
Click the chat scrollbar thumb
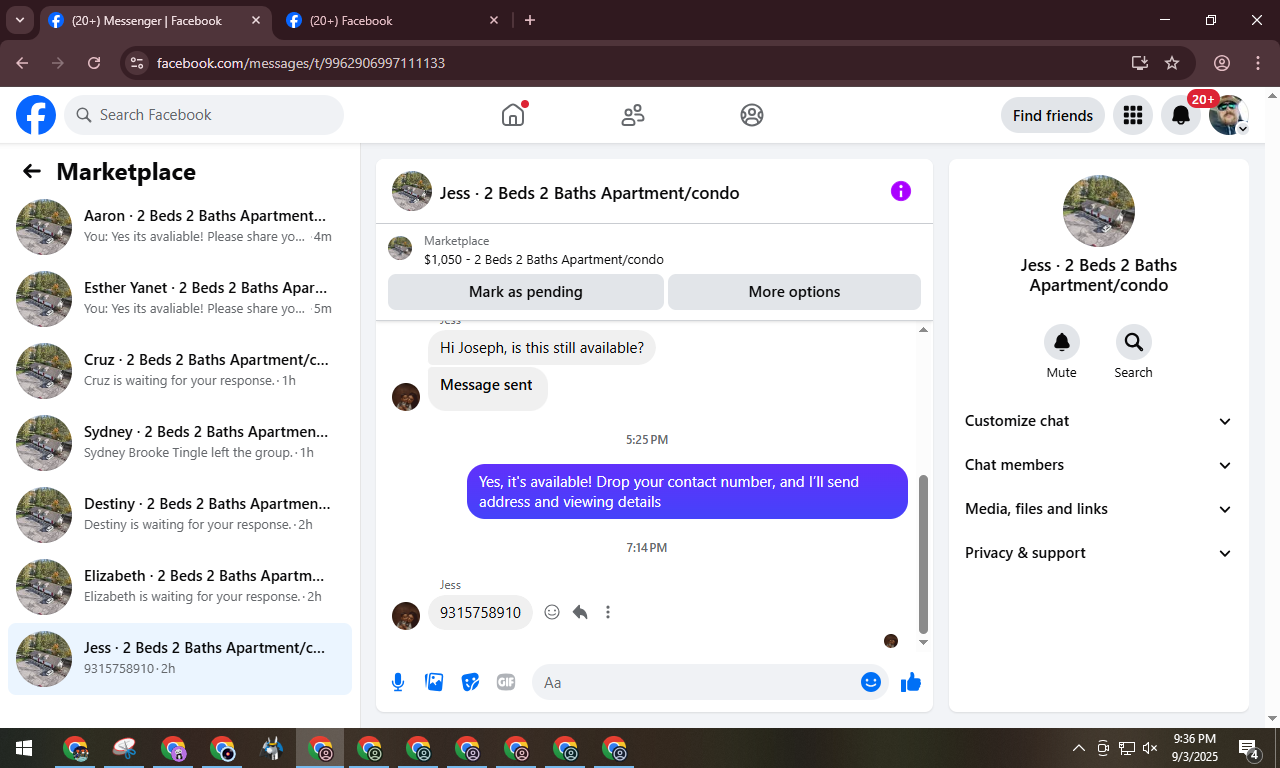923,553
